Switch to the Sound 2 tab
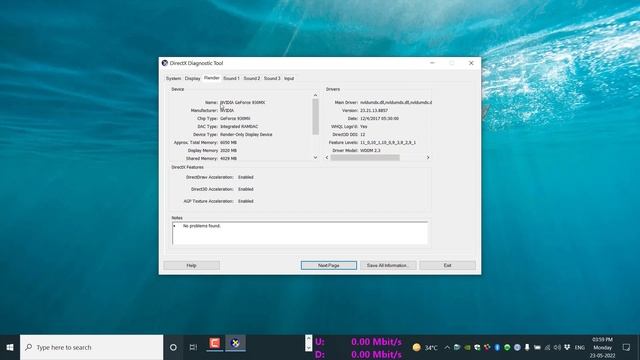Viewport: 640px width, 360px height. (251, 78)
